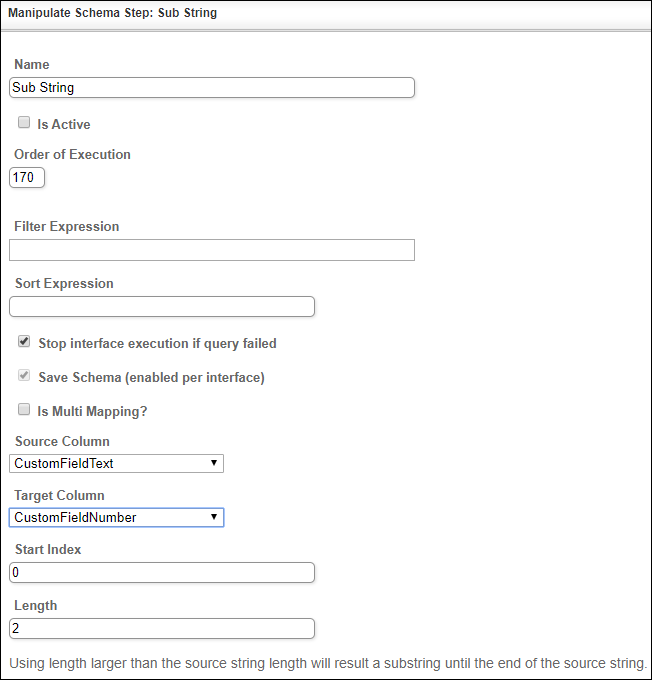Focus the Filter Expression text field

click(211, 250)
